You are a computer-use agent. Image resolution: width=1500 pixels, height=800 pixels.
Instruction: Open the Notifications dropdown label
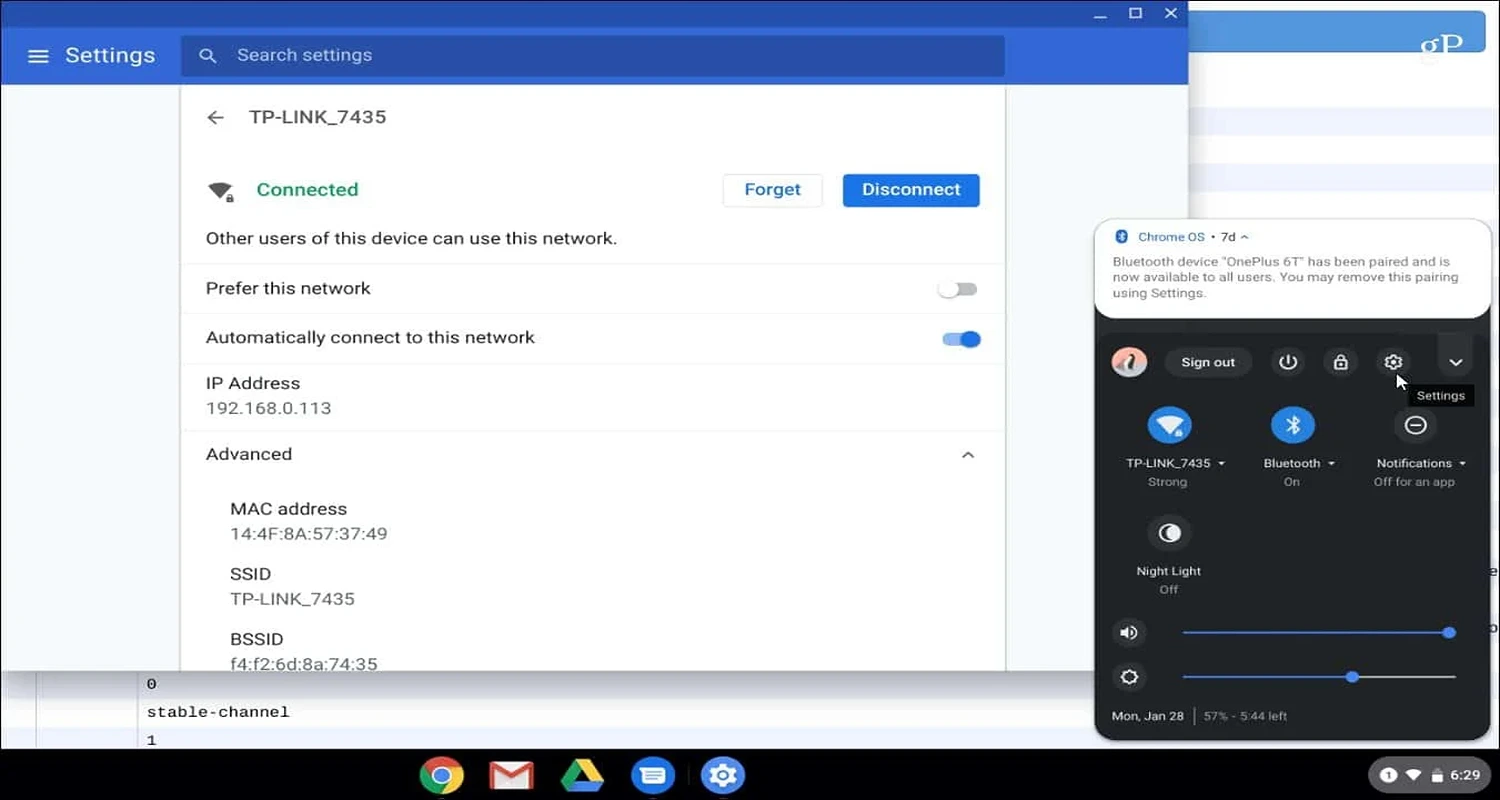(x=1421, y=463)
